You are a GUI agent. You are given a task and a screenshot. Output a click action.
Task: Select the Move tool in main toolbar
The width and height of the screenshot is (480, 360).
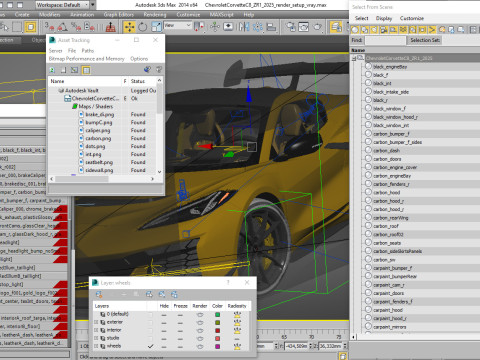[129, 27]
